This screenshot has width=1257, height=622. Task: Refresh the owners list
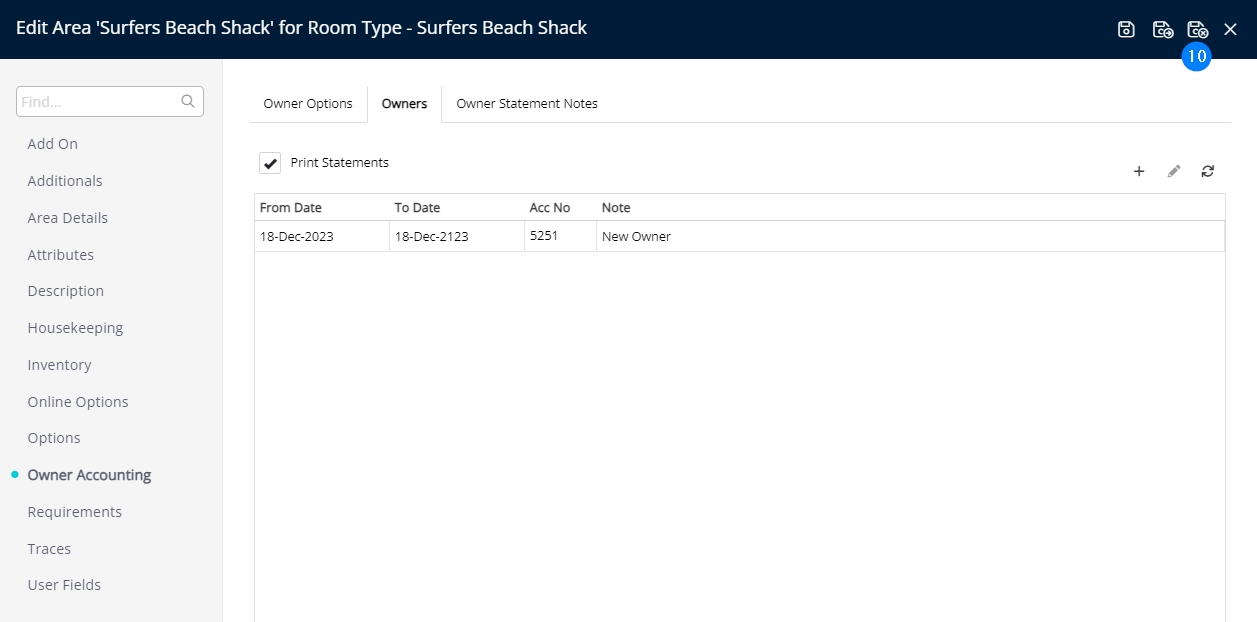click(x=1208, y=171)
